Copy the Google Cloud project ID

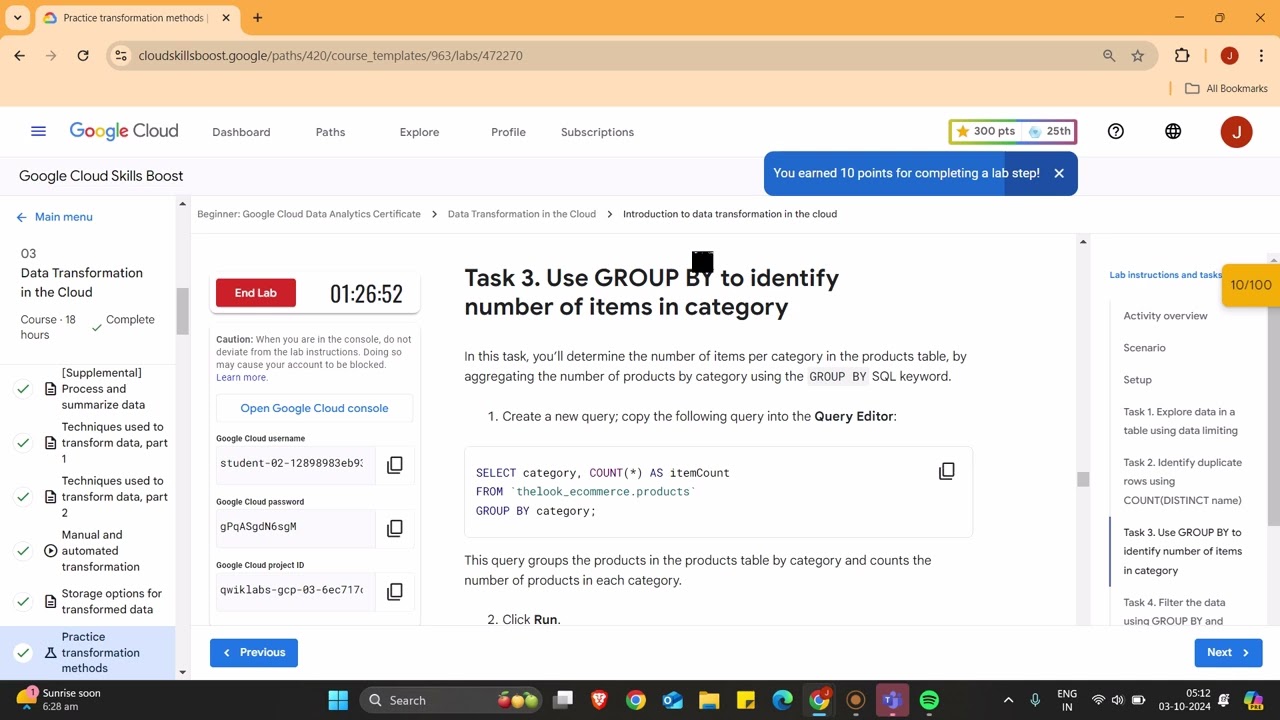395,592
